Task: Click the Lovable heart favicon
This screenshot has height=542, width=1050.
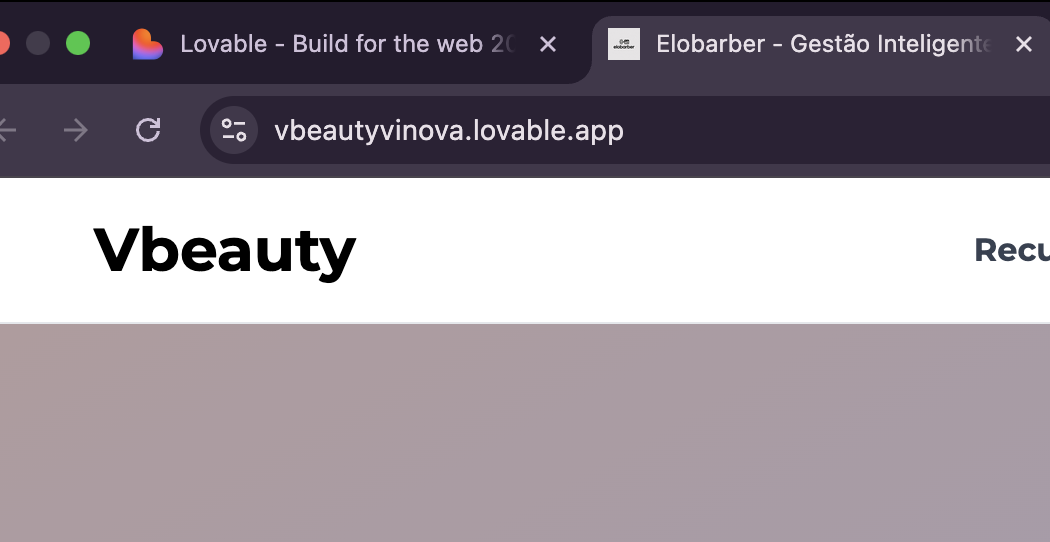Action: (147, 44)
